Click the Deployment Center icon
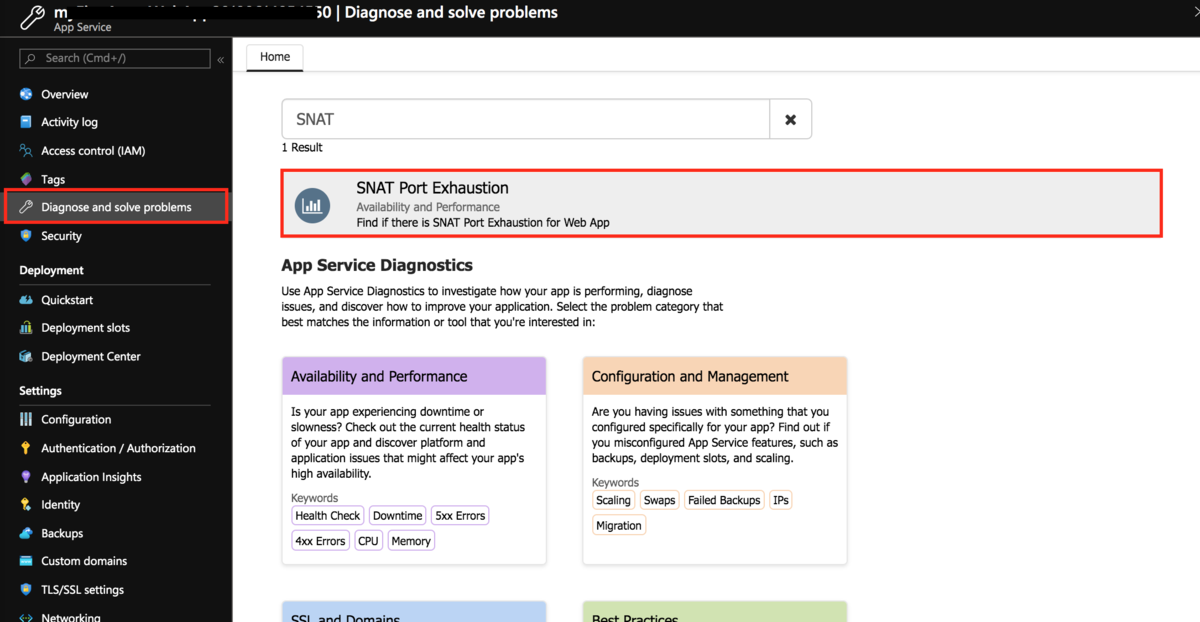The width and height of the screenshot is (1200, 622). [x=27, y=356]
